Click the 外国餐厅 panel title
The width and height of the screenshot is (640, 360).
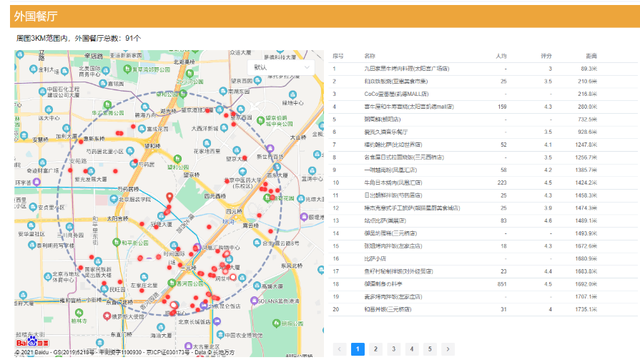pyautogui.click(x=36, y=16)
